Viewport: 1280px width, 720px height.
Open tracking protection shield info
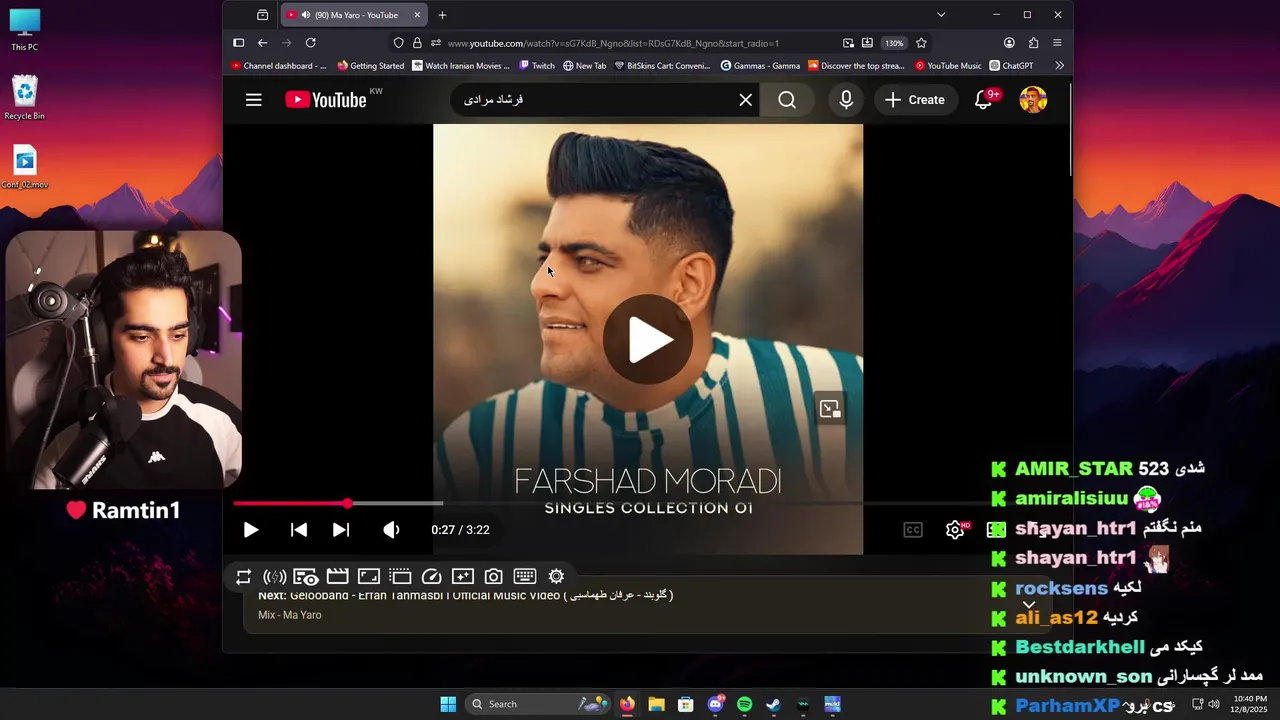tap(398, 43)
